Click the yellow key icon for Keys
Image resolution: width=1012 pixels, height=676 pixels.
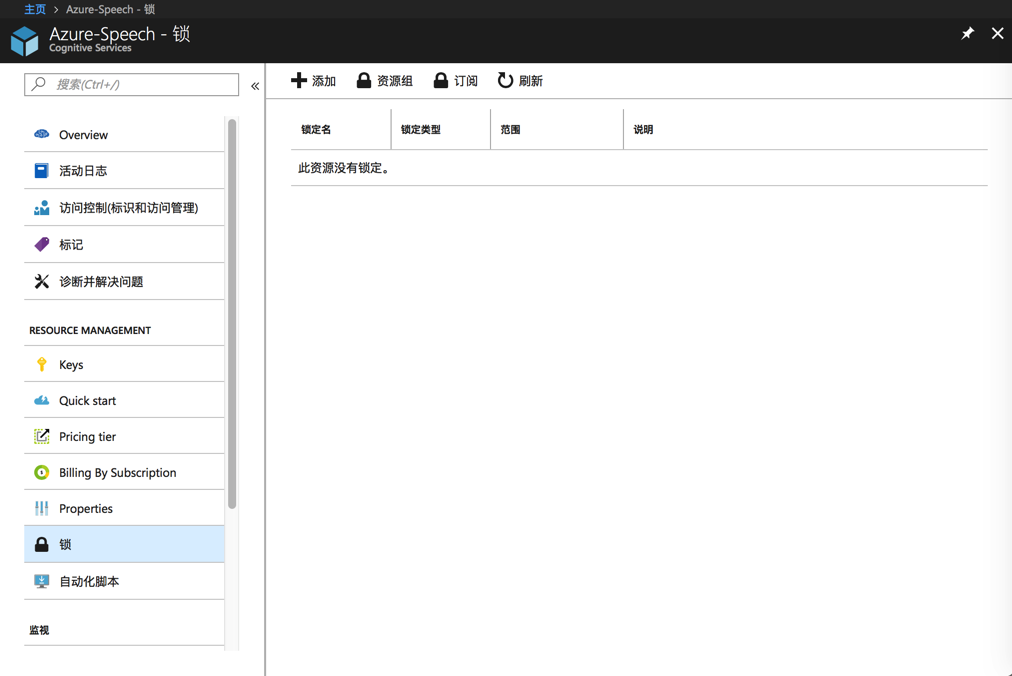click(x=41, y=364)
